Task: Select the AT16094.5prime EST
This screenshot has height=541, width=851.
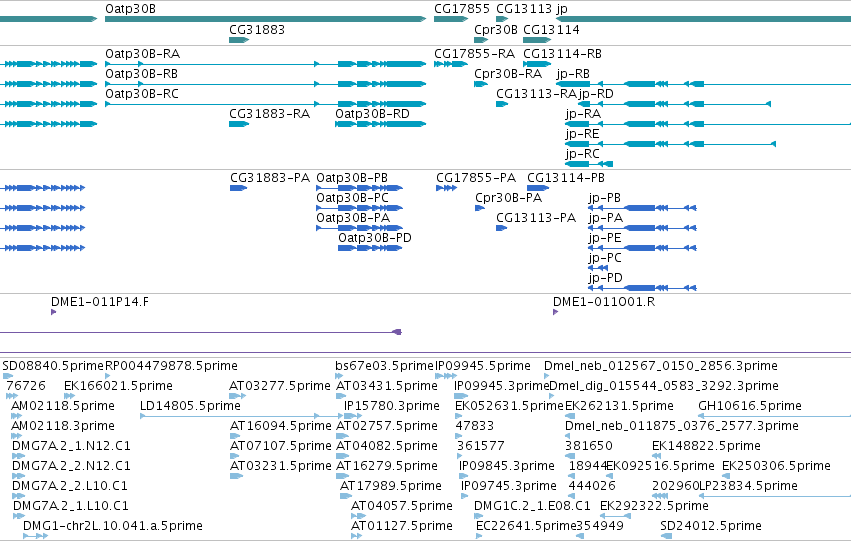Action: click(x=235, y=436)
